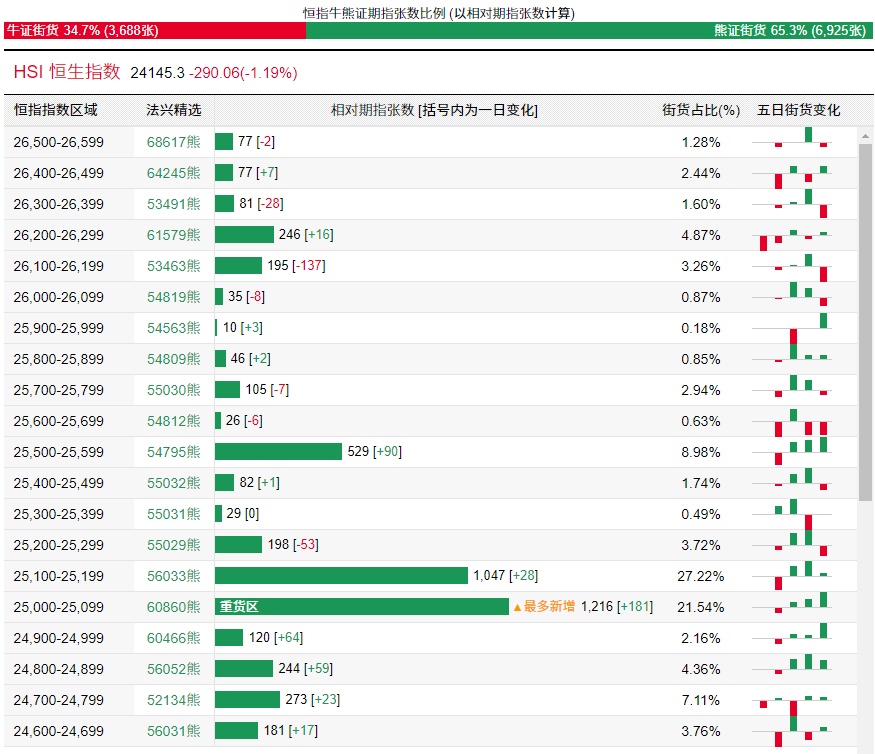The width and height of the screenshot is (875, 754).
Task: Click the change value -290.06(-1.19%)
Action: click(x=243, y=73)
